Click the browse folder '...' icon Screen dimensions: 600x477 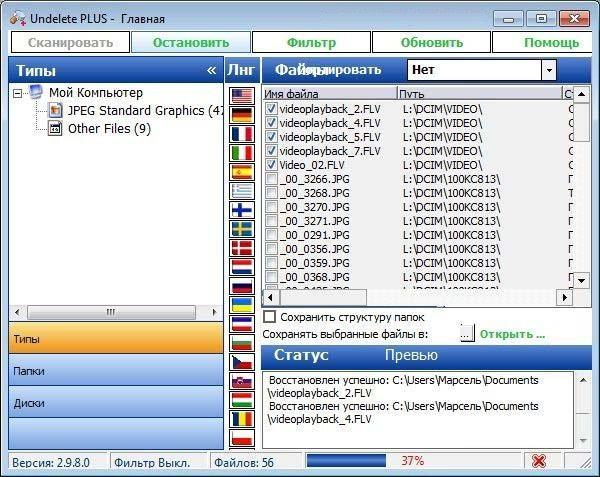coord(467,333)
